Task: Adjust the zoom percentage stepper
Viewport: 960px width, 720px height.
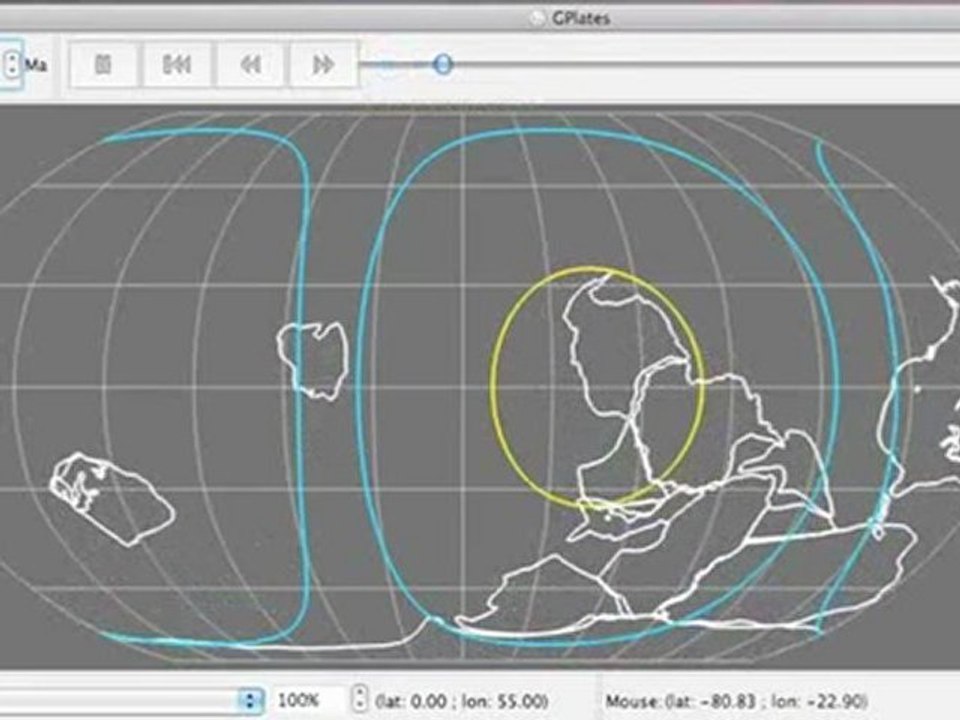Action: [x=361, y=699]
